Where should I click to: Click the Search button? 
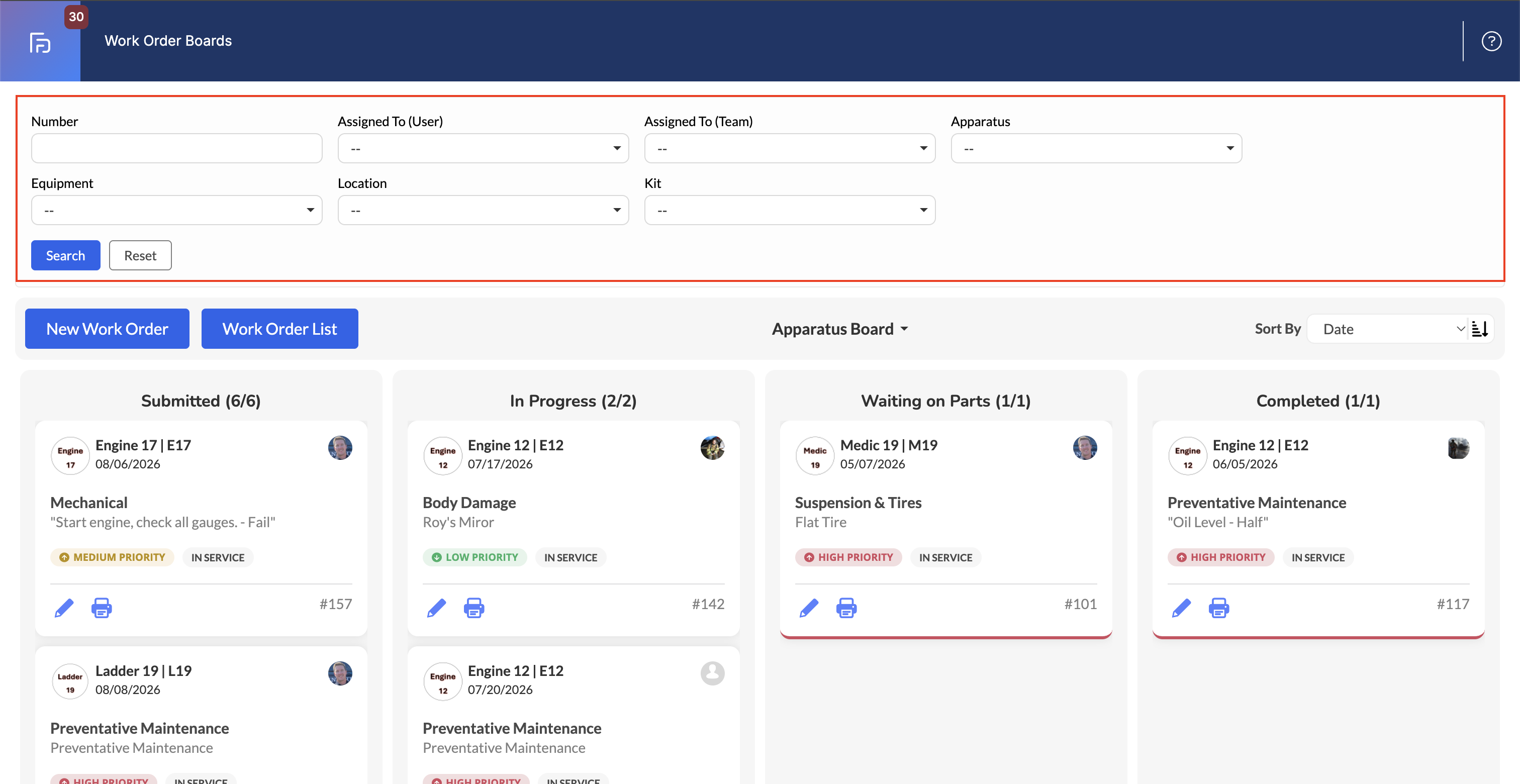[65, 255]
